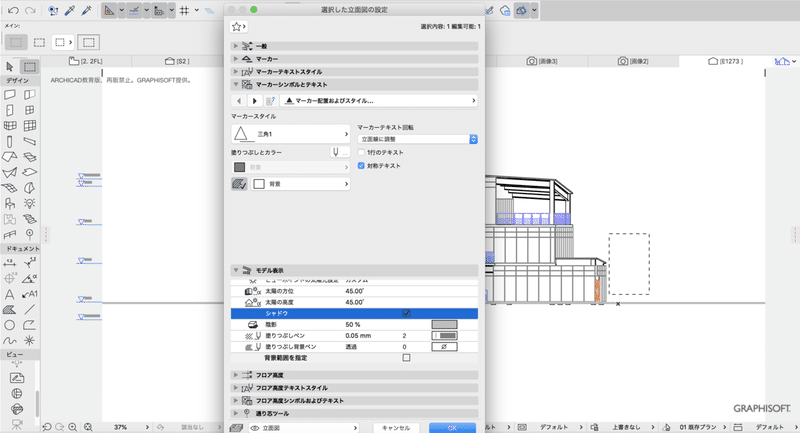Select the Column tool
The image size is (800, 433).
click(10, 141)
